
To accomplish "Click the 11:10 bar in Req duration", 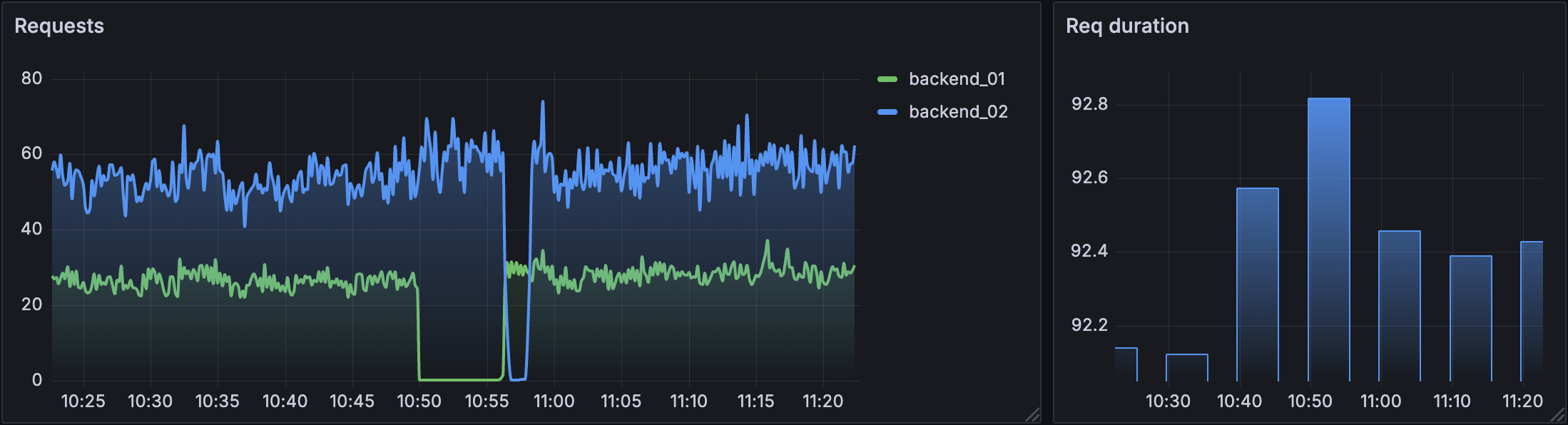I will [x=1470, y=318].
